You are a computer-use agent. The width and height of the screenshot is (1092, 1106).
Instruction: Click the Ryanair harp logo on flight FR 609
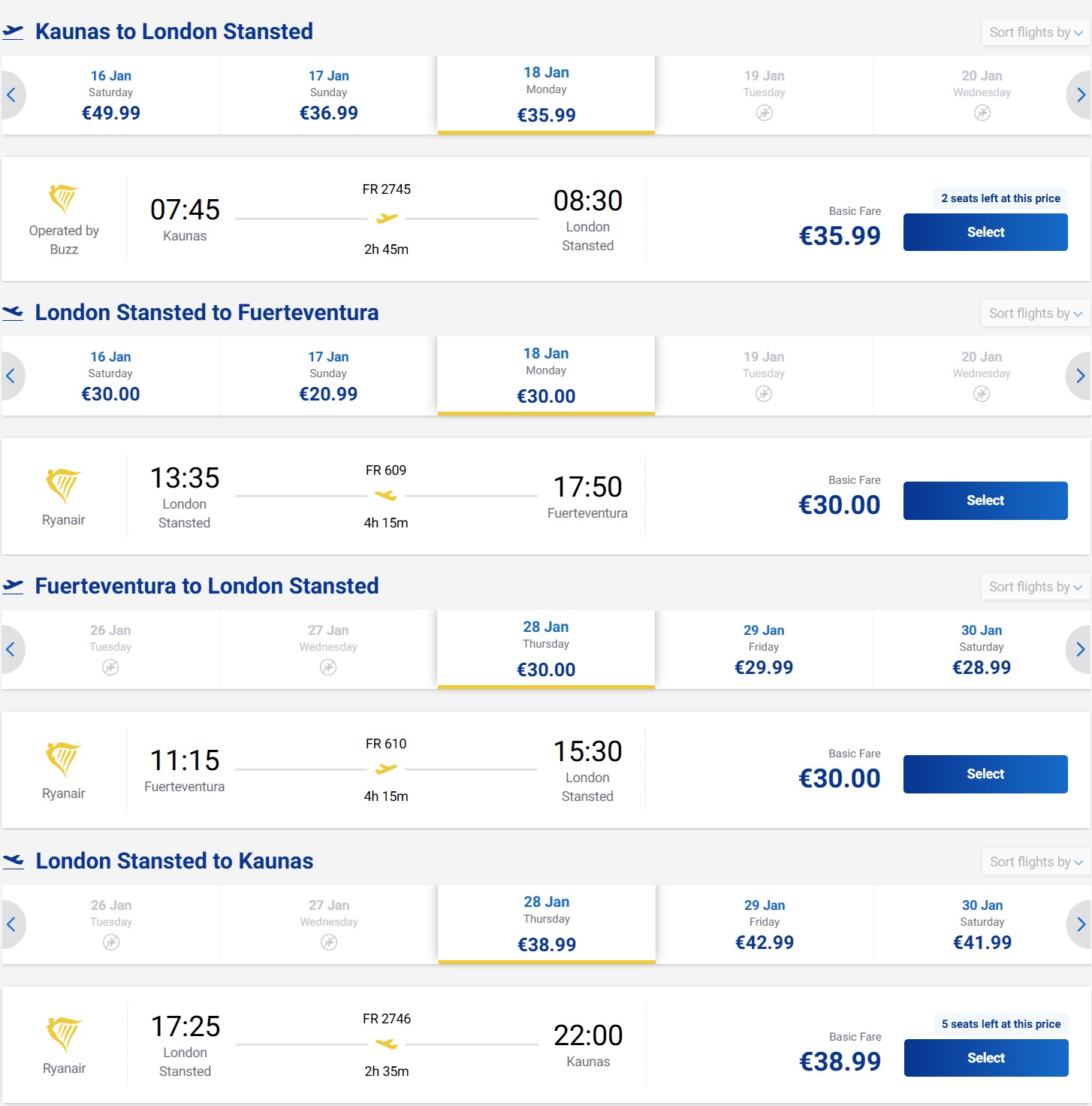pyautogui.click(x=63, y=485)
